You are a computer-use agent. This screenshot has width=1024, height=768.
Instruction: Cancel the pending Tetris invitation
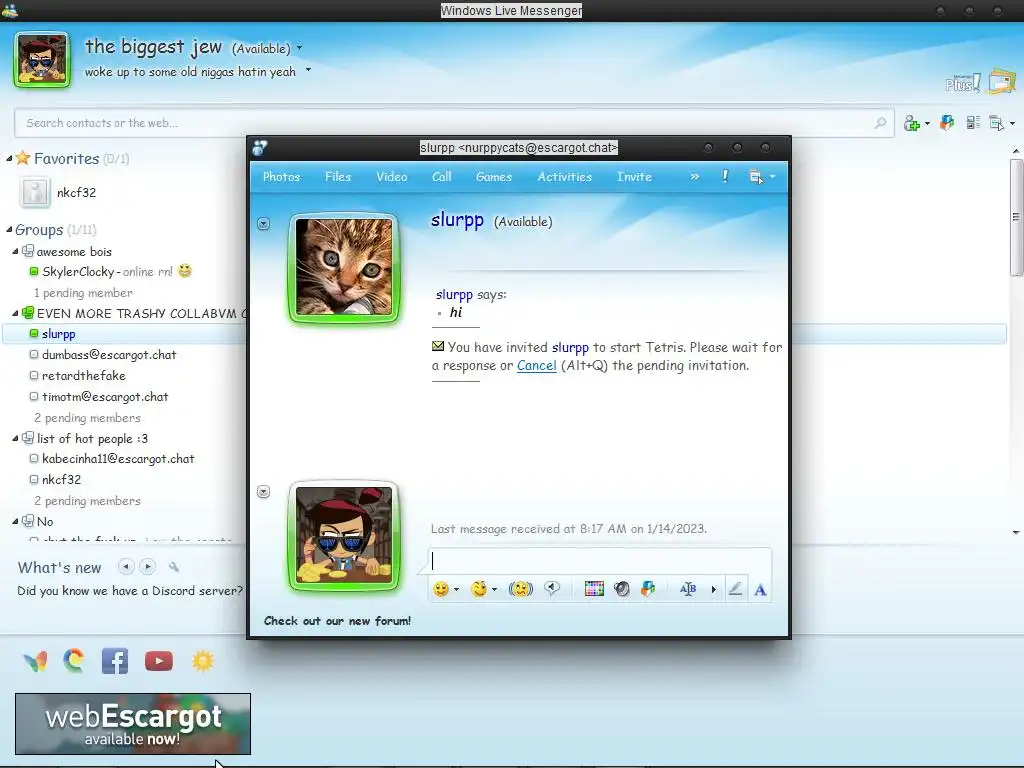pyautogui.click(x=536, y=365)
